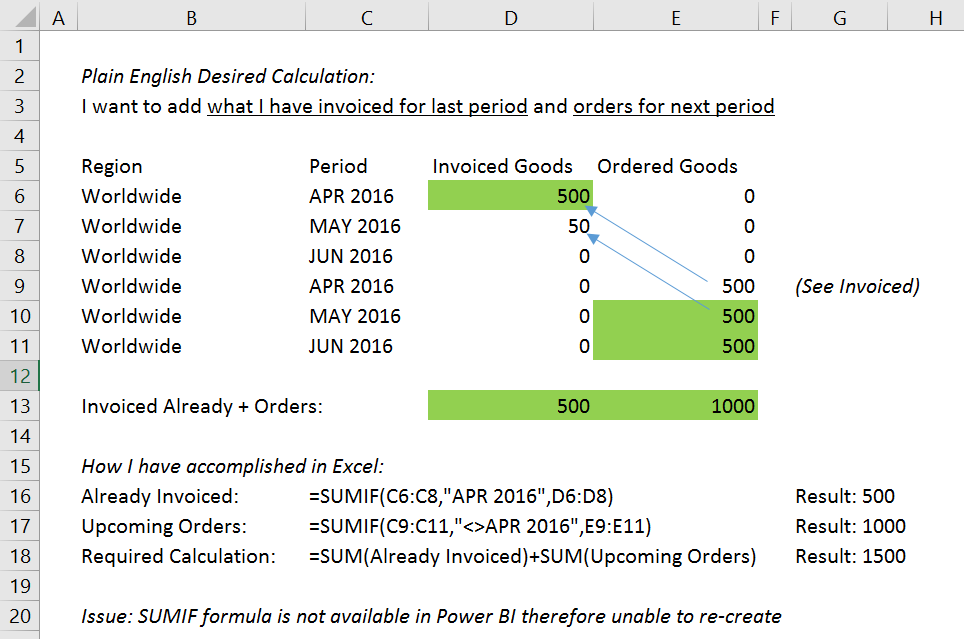Image resolution: width=964 pixels, height=639 pixels.
Task: Click the green 500 total in row 13
Action: 510,405
